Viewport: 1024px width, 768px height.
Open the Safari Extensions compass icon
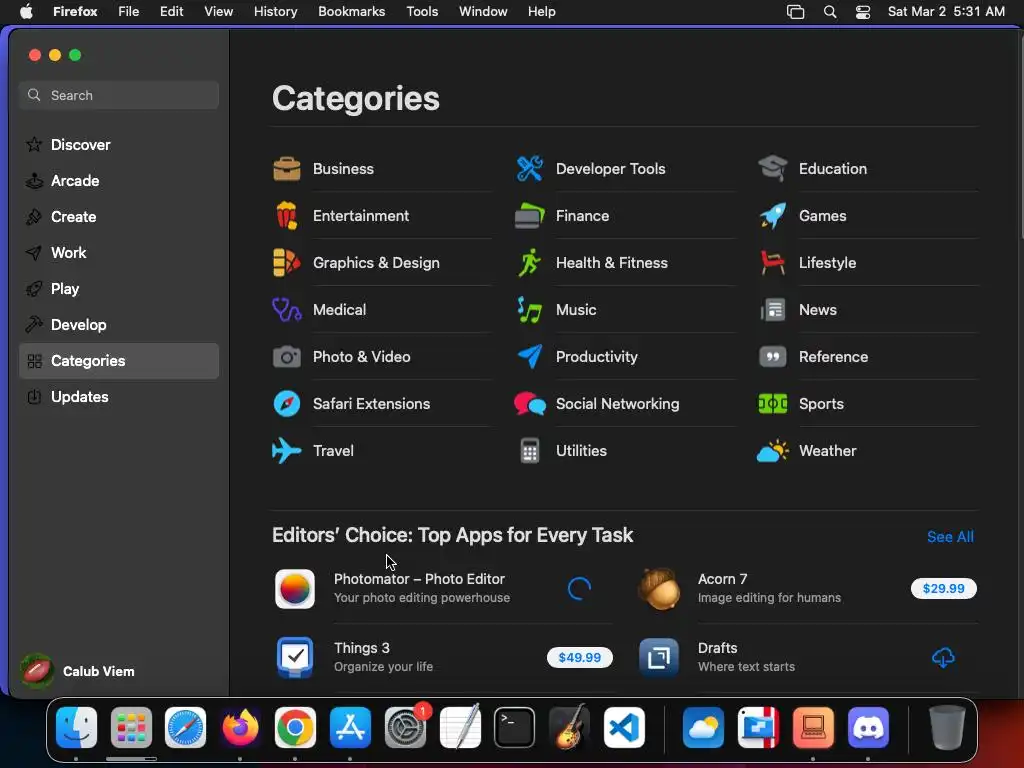[287, 404]
